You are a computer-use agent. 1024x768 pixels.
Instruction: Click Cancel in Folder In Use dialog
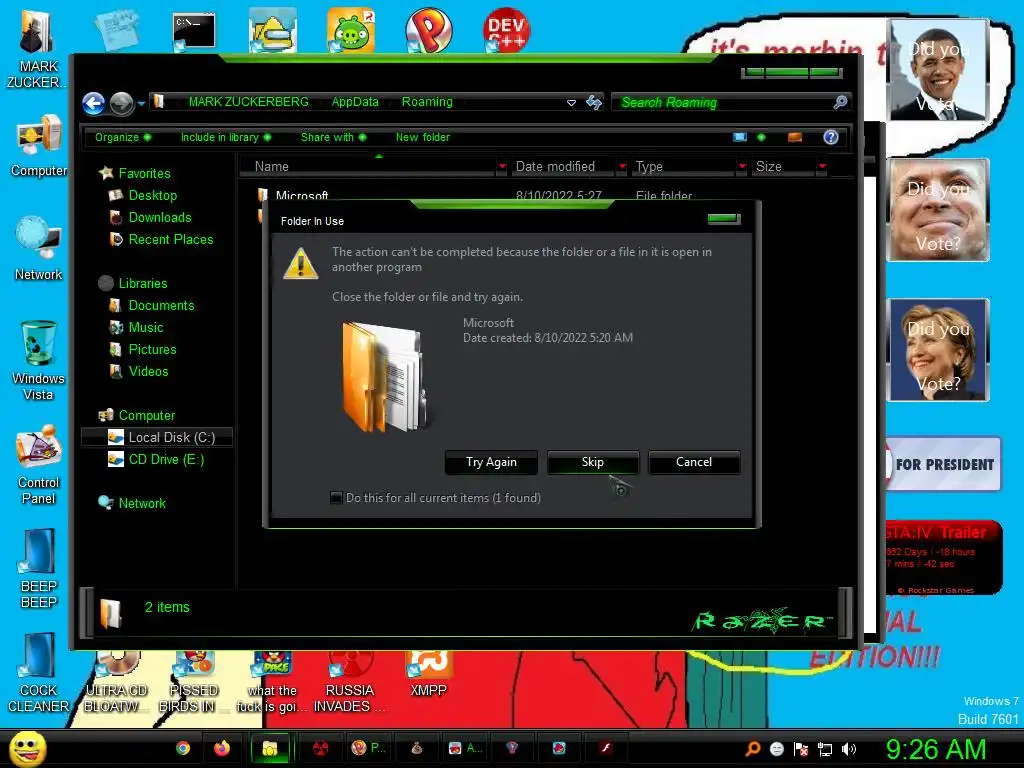[694, 462]
